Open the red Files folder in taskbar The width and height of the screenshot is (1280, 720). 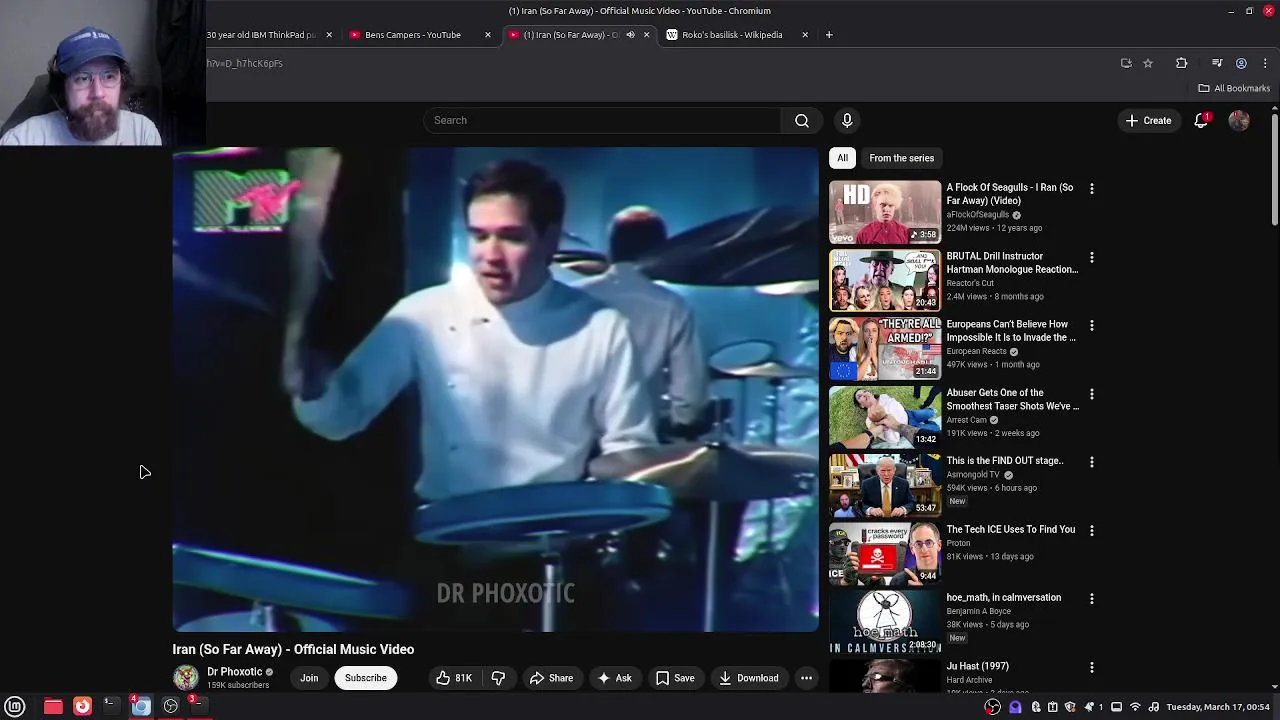[53, 706]
